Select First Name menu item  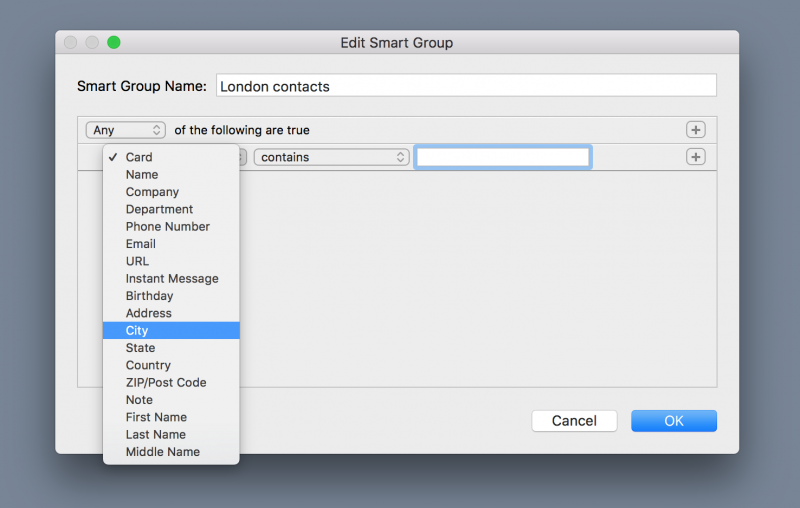point(171,417)
